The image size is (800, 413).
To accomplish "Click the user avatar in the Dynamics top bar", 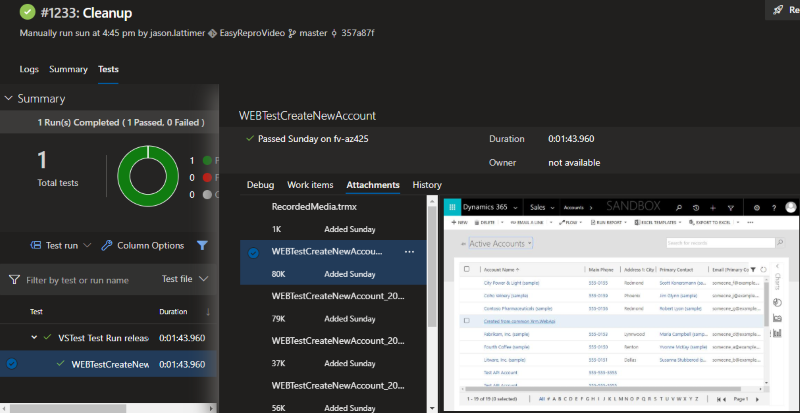I will (x=791, y=207).
